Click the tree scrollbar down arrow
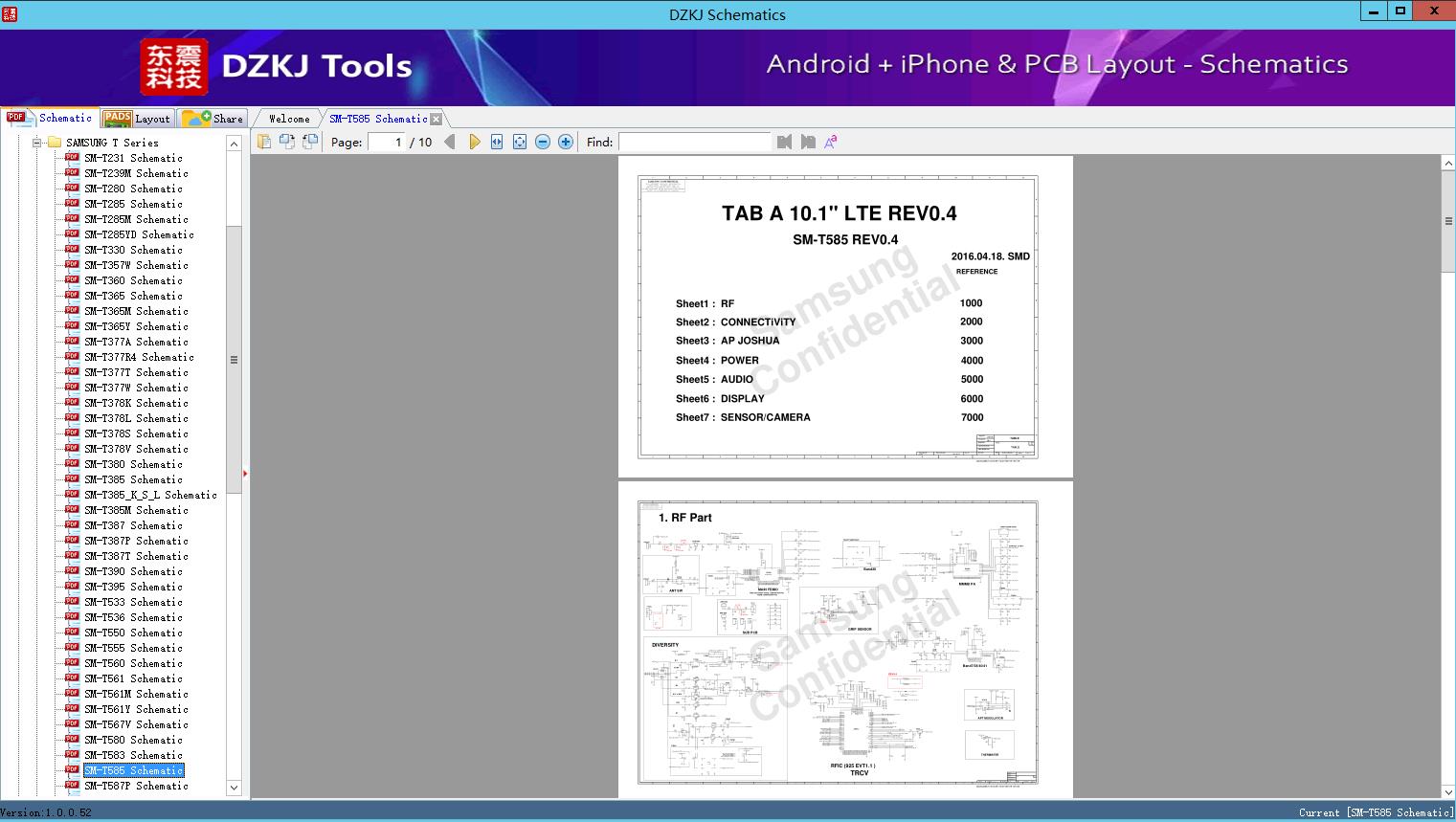 [x=234, y=788]
